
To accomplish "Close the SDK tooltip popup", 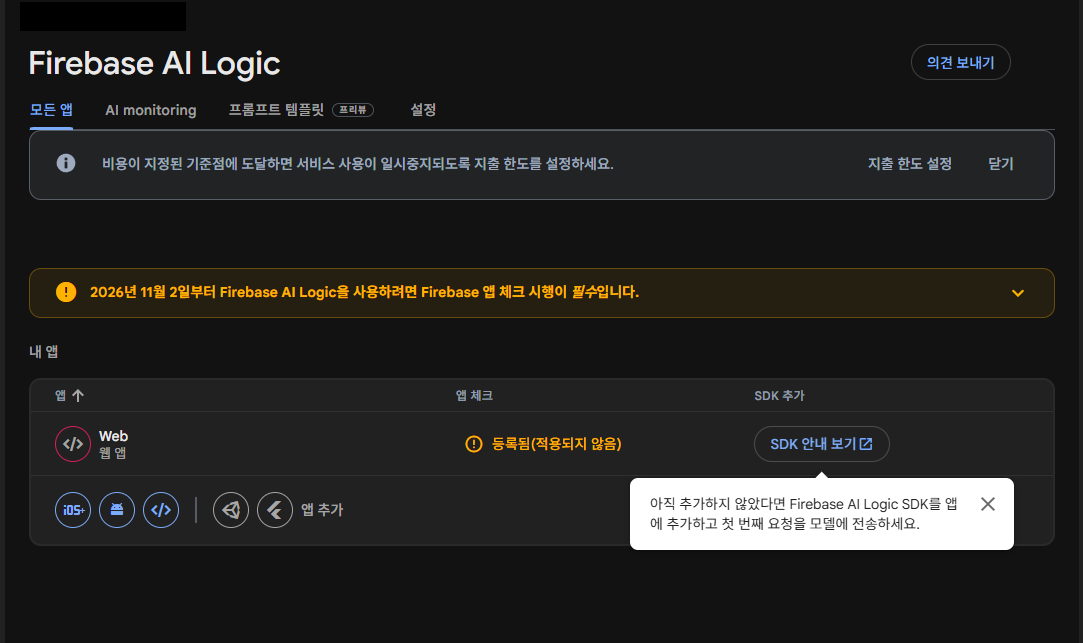I will tap(988, 504).
